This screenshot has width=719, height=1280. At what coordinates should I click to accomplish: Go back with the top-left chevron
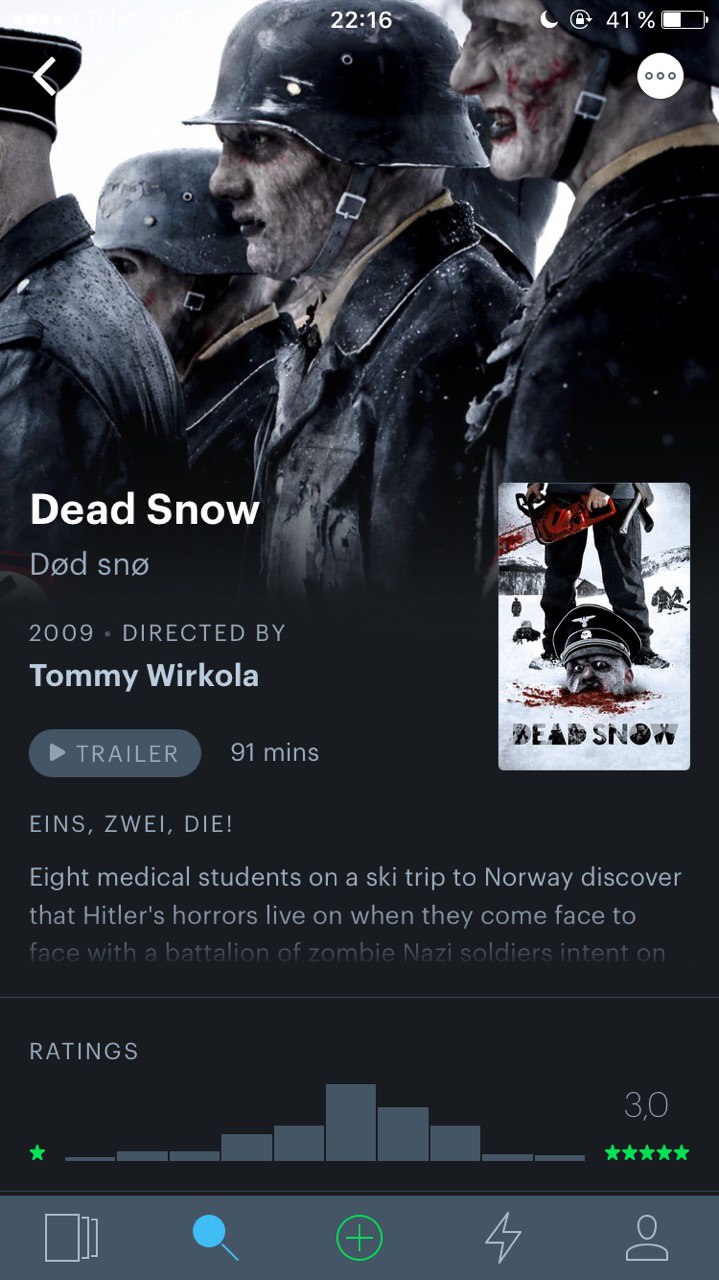(44, 76)
